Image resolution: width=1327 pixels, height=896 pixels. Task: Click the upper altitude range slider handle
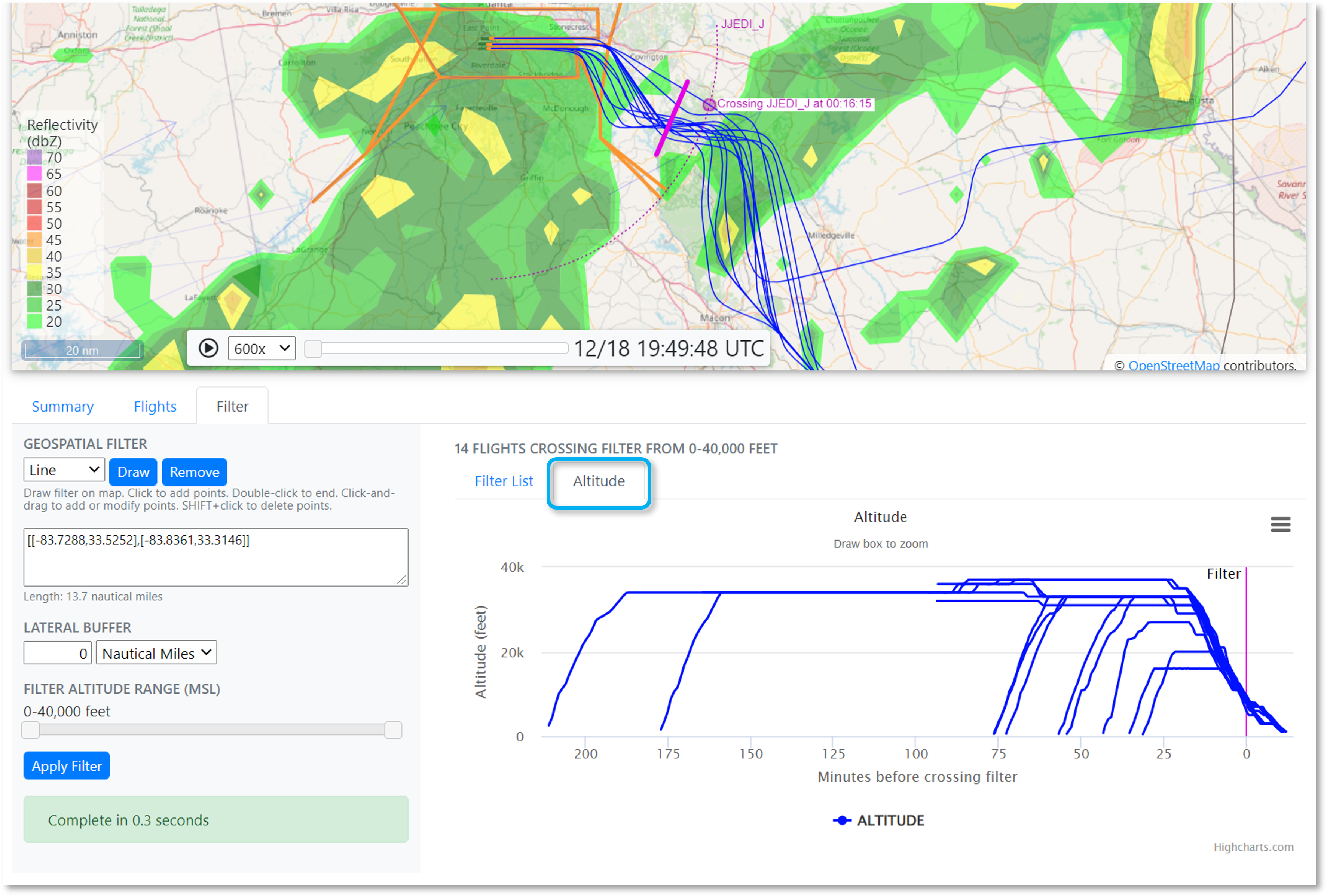click(393, 730)
